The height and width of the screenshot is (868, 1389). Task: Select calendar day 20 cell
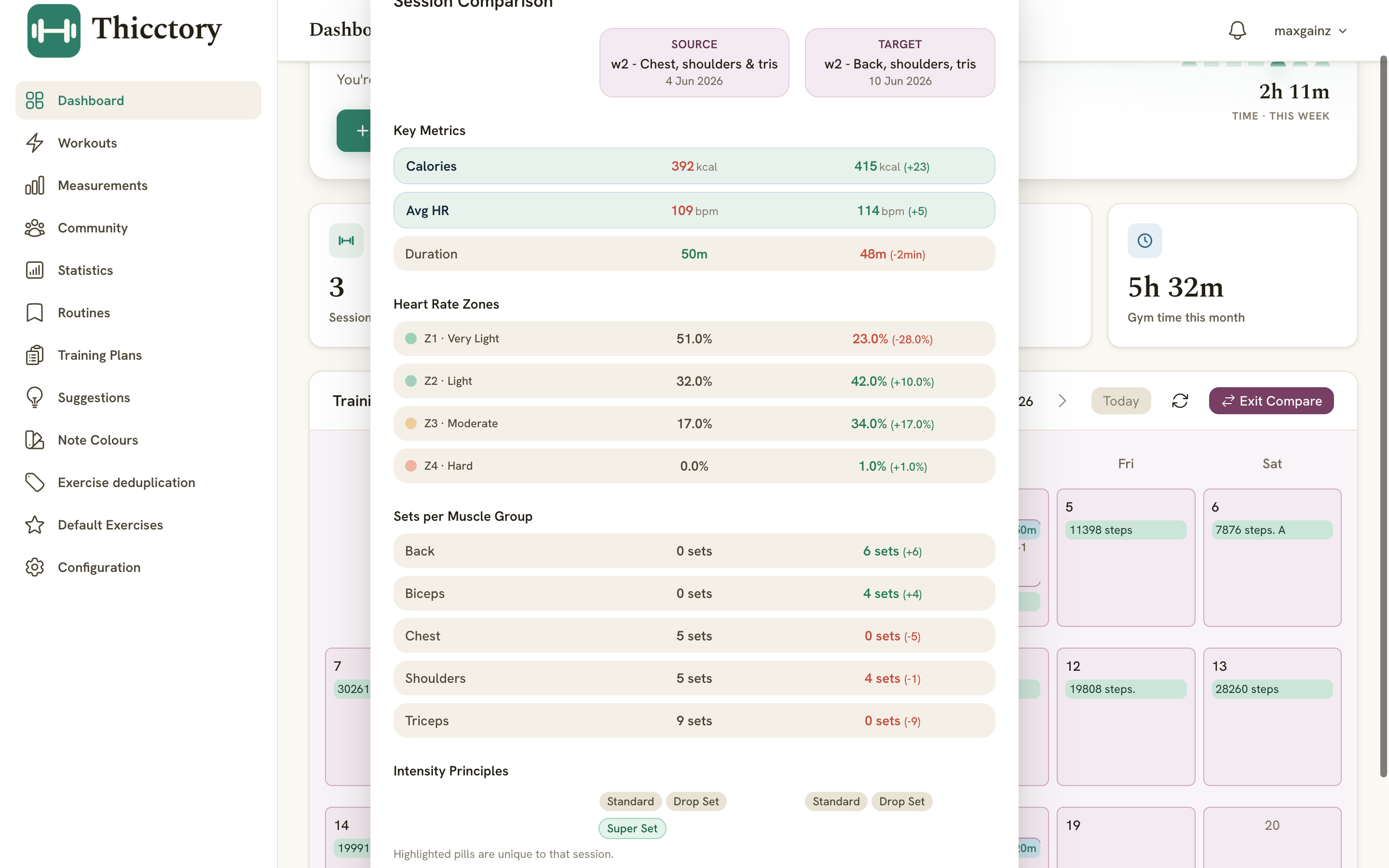1272,838
